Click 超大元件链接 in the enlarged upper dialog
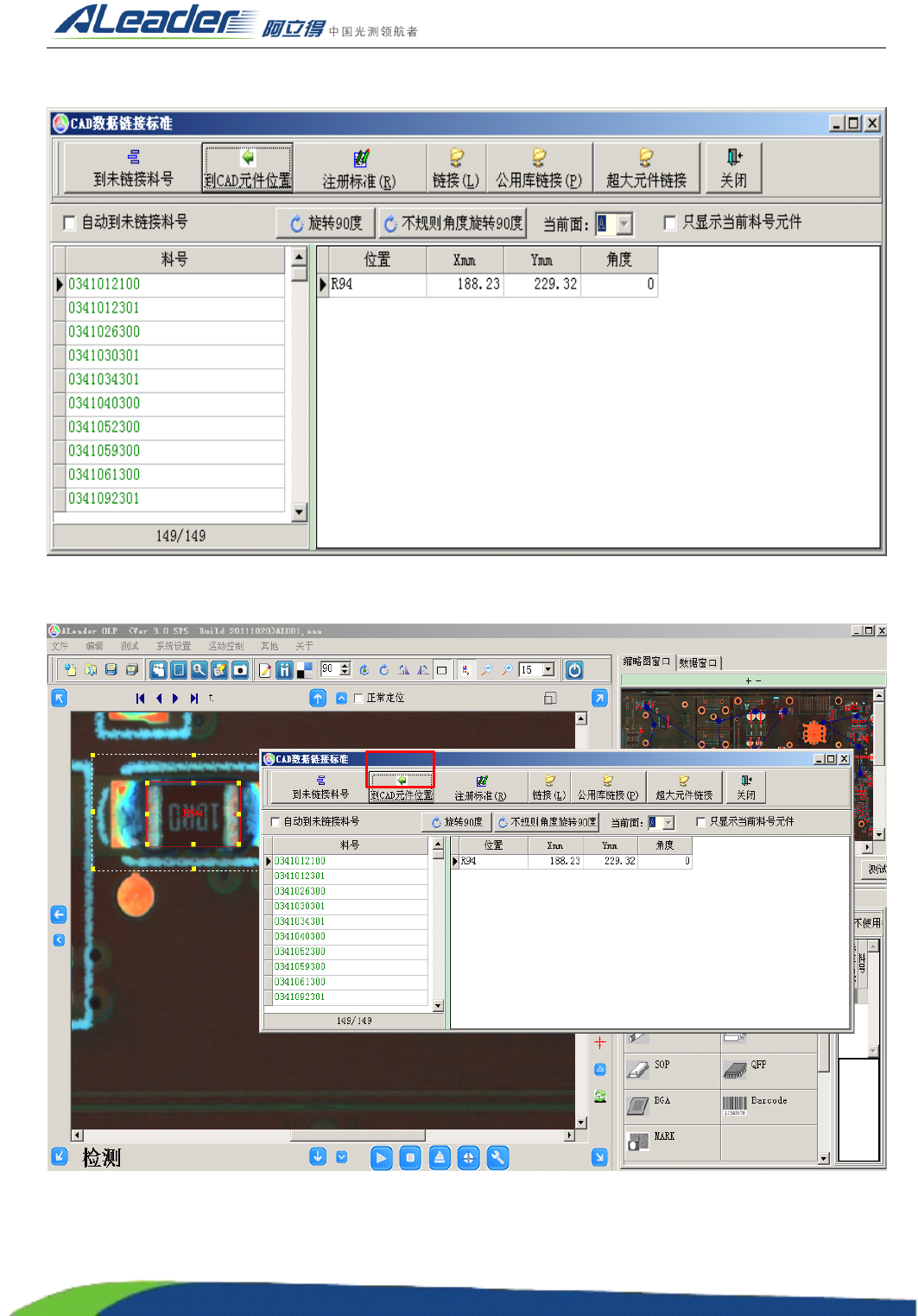 647,168
